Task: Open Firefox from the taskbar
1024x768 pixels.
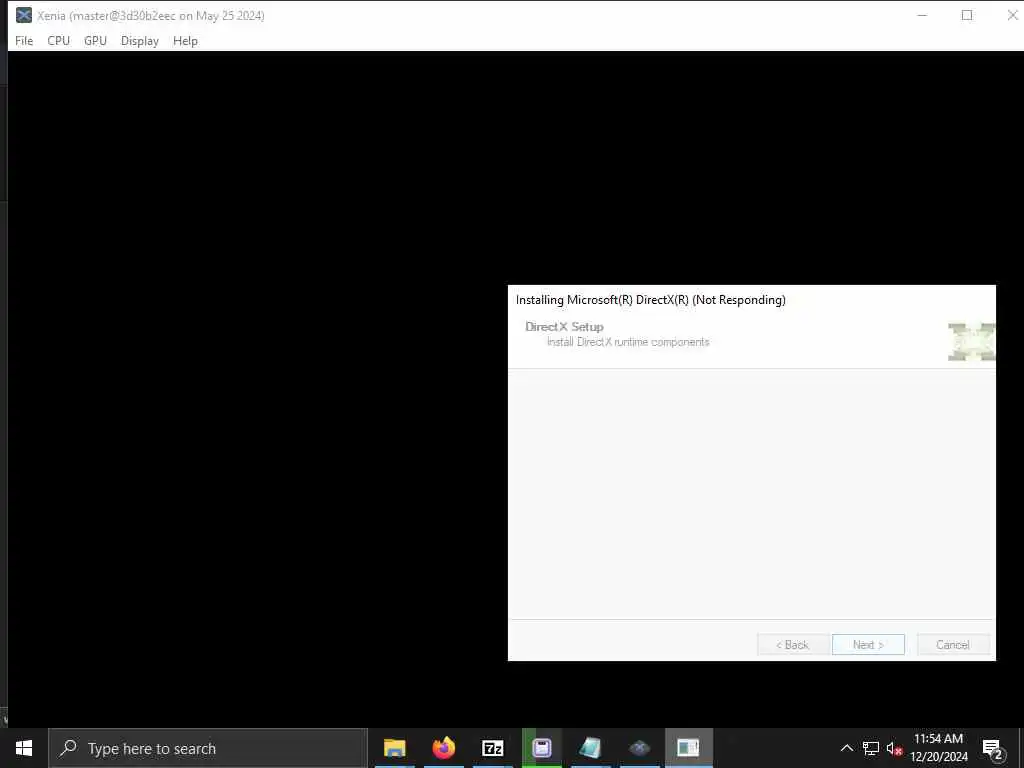Action: coord(444,748)
